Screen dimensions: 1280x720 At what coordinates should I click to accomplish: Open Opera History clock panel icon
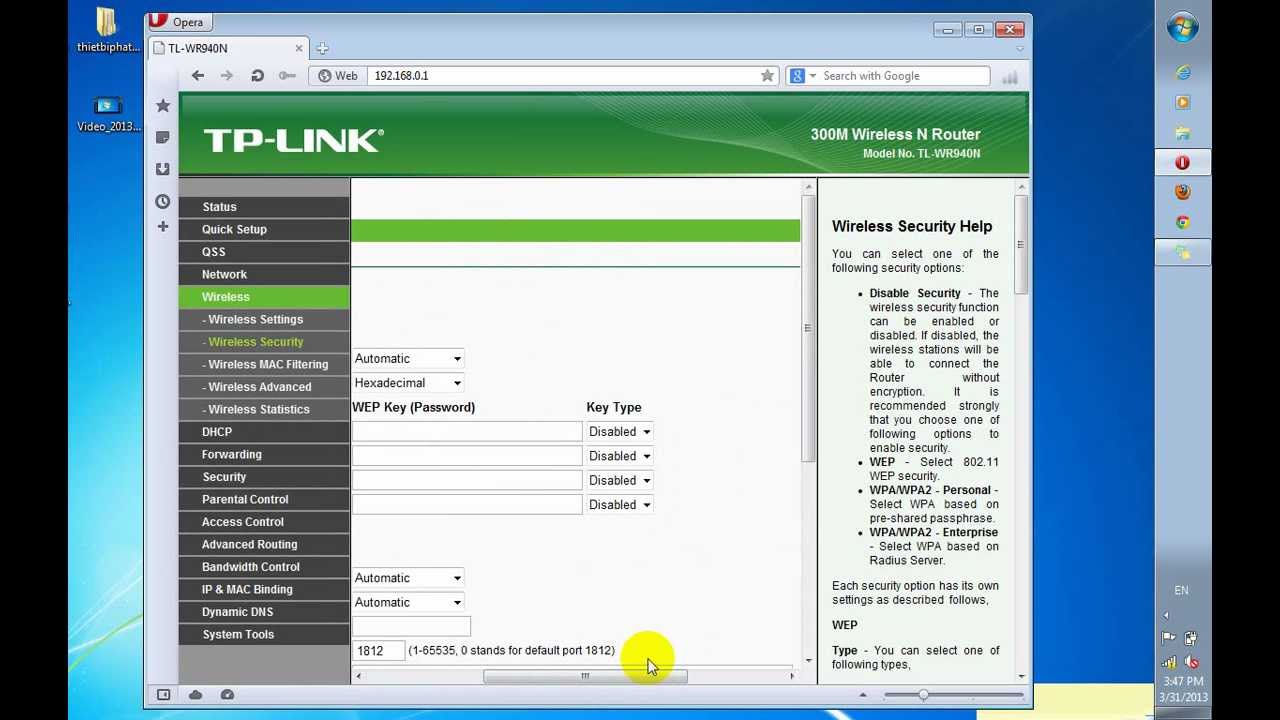[163, 201]
